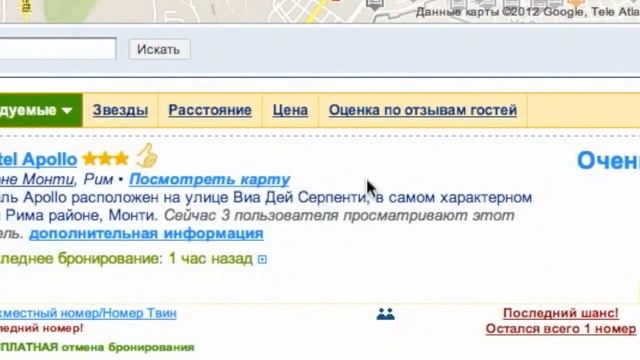
Task: Open Посмотреть карту link
Action: pyautogui.click(x=209, y=179)
